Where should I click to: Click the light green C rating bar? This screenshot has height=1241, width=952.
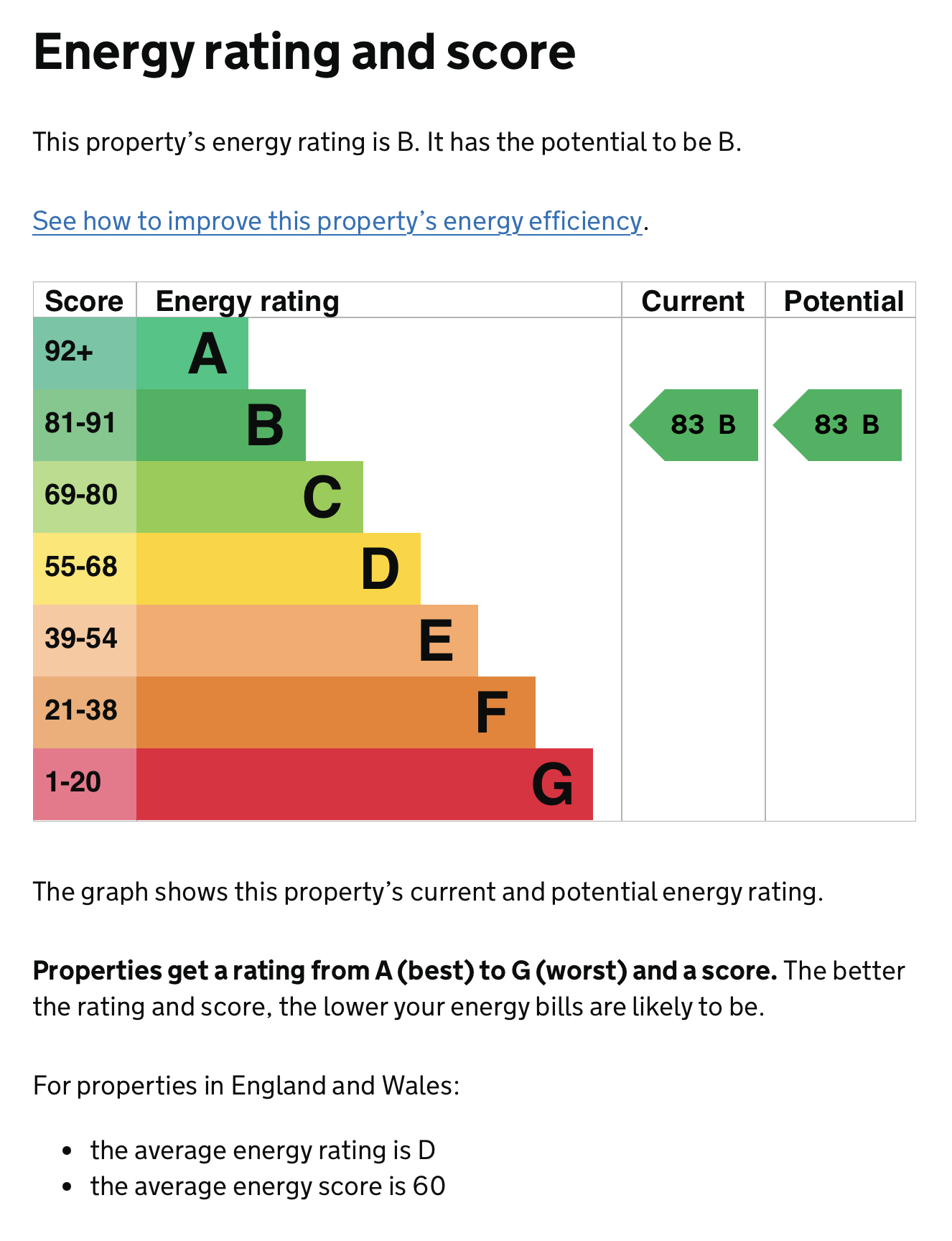[x=250, y=497]
